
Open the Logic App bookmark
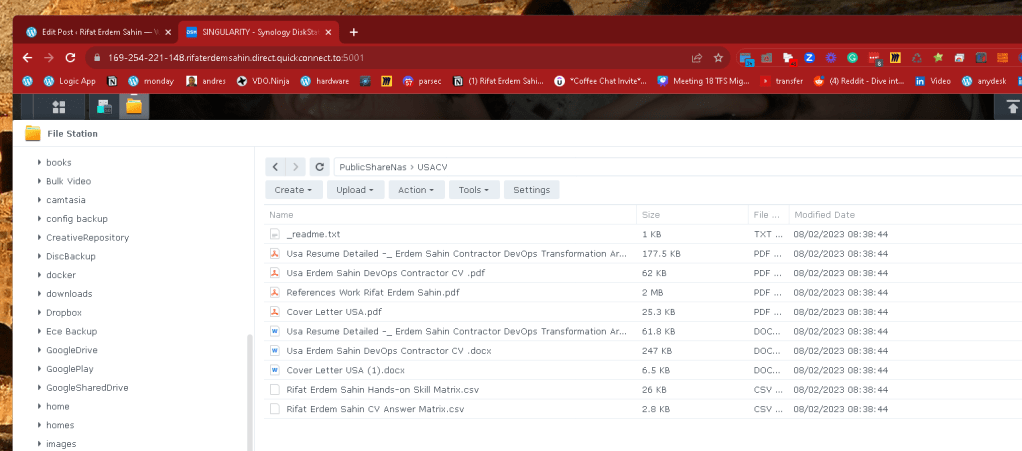(x=70, y=81)
